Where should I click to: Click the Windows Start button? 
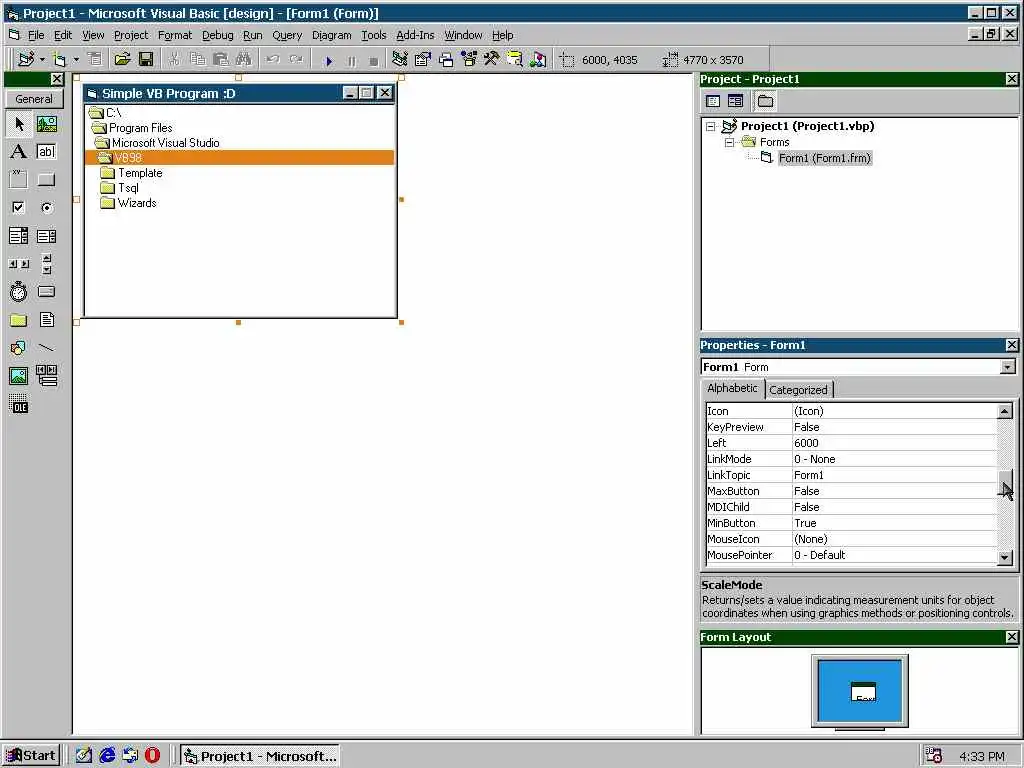[x=31, y=756]
